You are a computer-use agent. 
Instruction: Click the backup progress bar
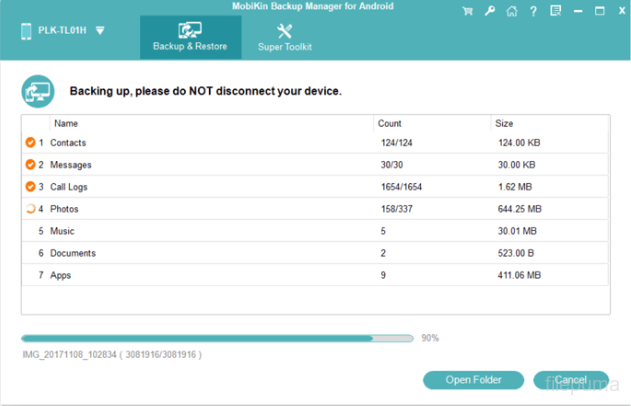pyautogui.click(x=216, y=338)
